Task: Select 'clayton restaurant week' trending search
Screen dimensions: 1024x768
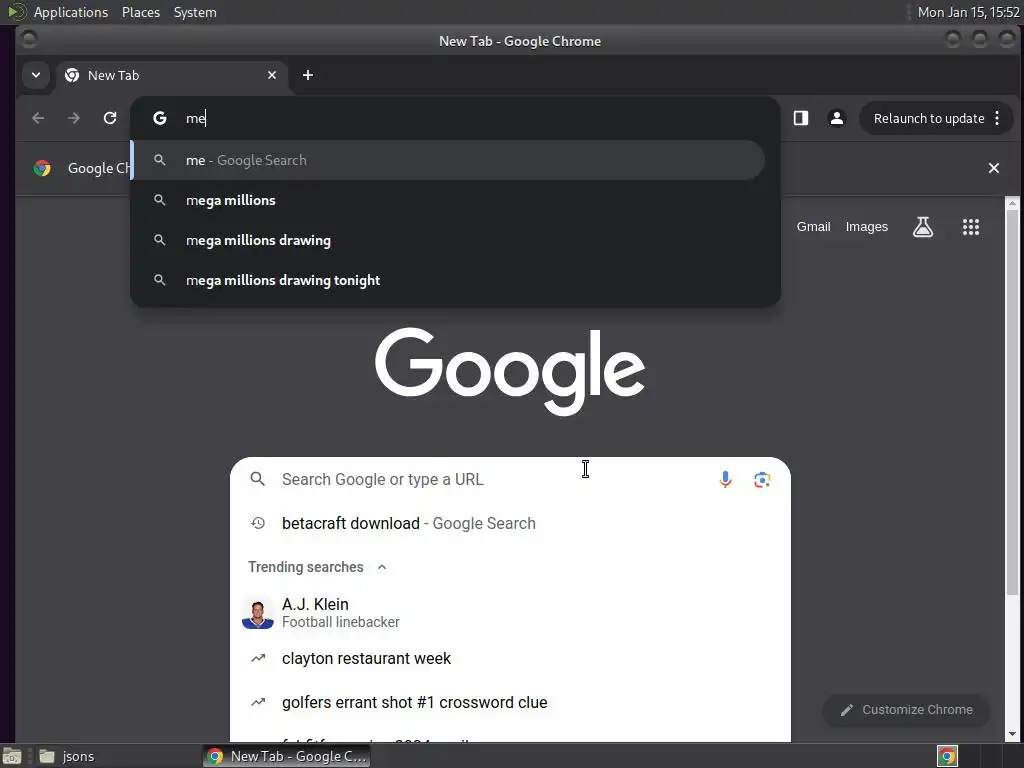Action: click(x=510, y=658)
